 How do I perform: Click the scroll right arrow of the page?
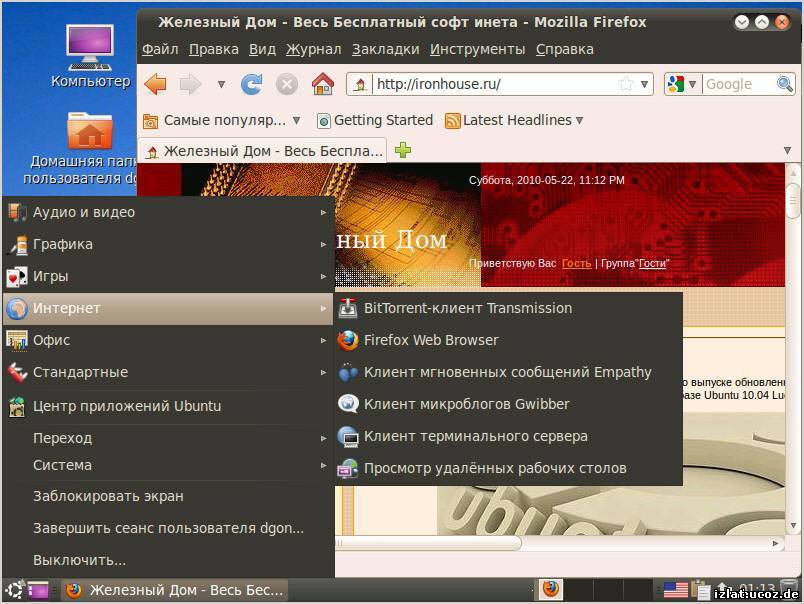pyautogui.click(x=775, y=543)
